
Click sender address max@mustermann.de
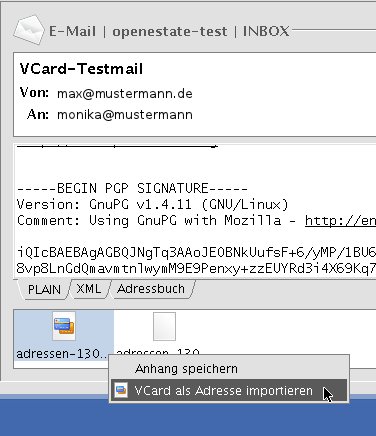point(125,93)
